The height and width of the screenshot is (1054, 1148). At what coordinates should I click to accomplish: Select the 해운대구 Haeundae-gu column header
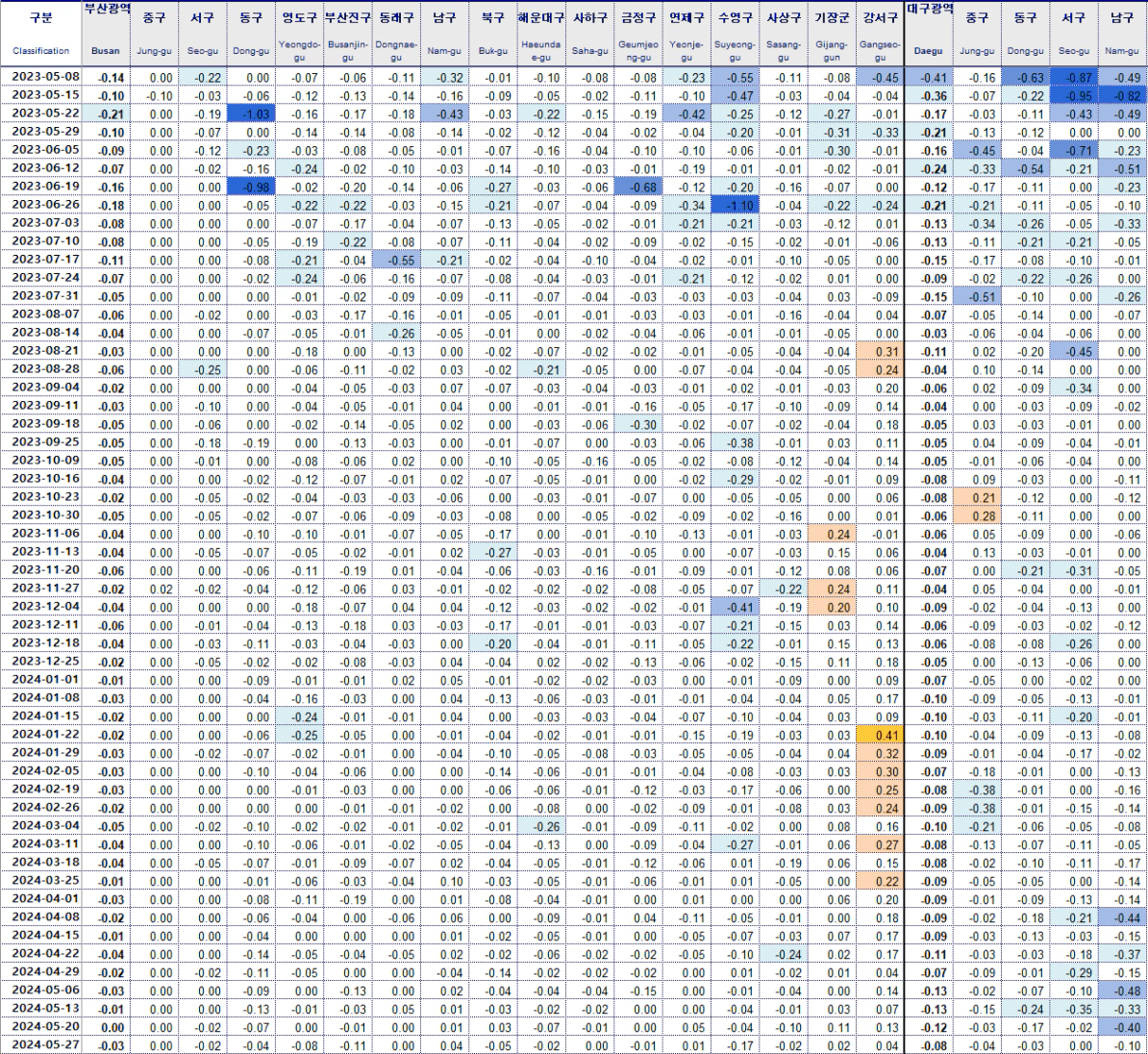point(541,34)
